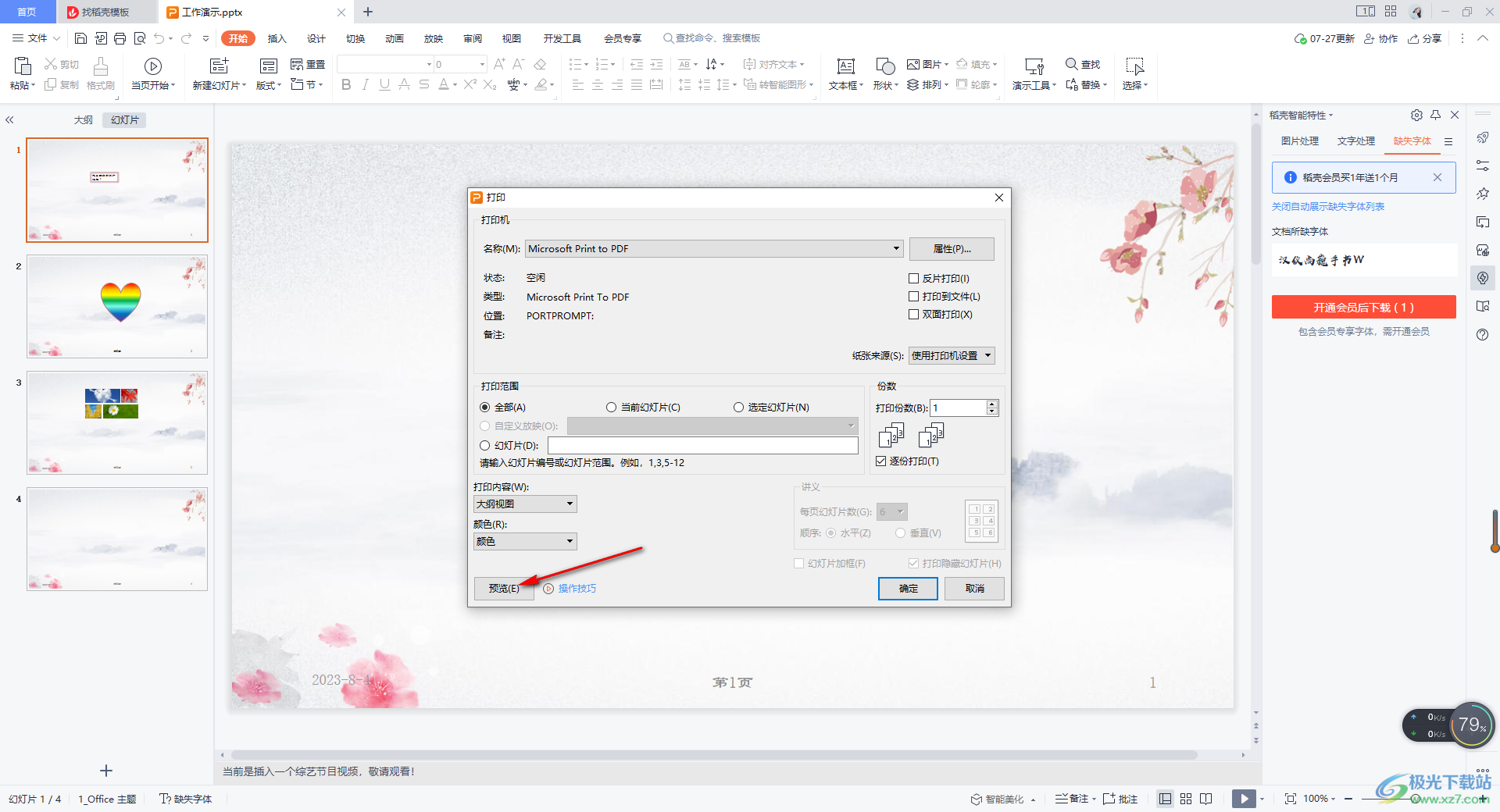Start slideshow from current page icon

153,66
